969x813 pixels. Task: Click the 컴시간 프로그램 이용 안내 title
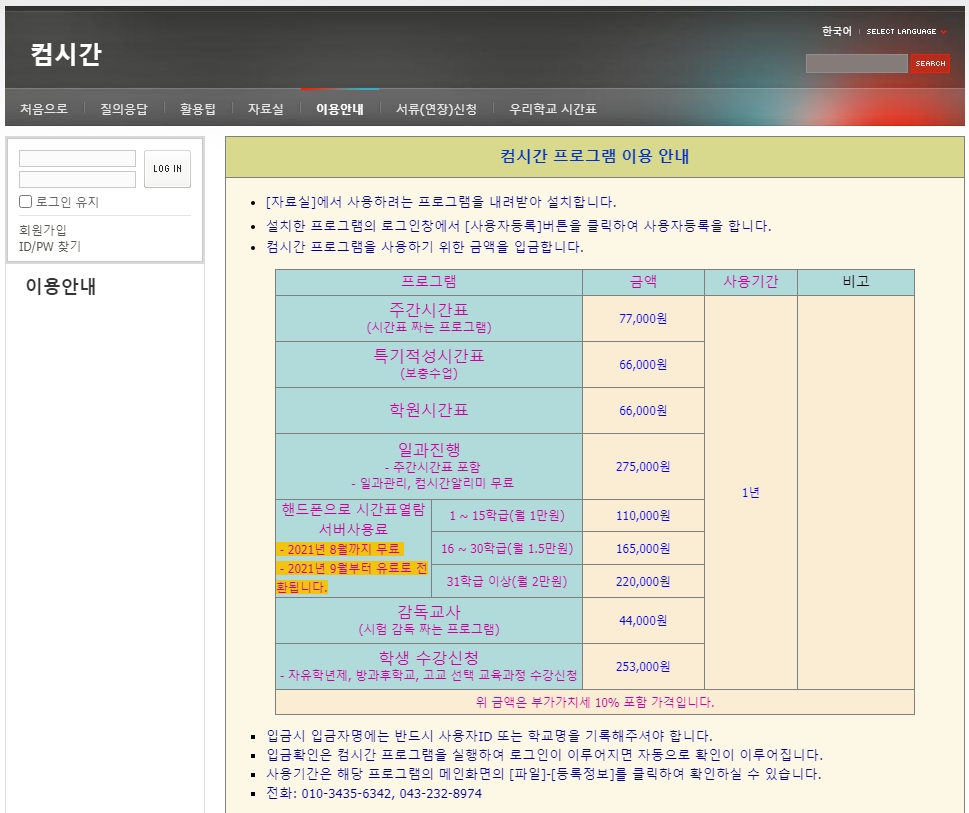(x=595, y=156)
